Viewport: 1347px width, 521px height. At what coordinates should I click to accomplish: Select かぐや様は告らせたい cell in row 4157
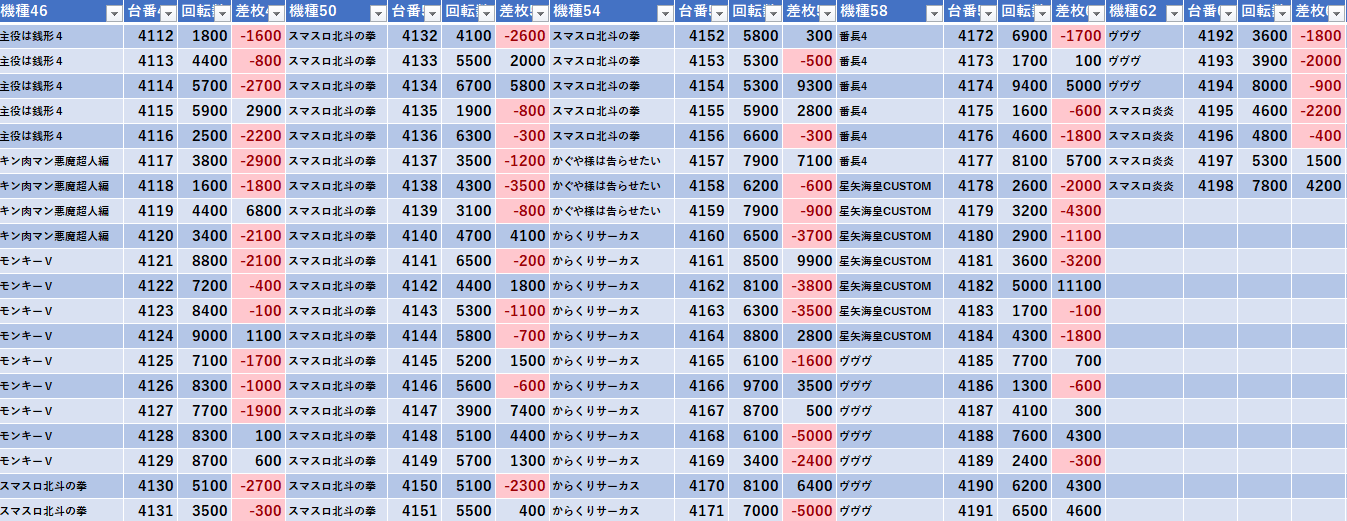(x=612, y=161)
